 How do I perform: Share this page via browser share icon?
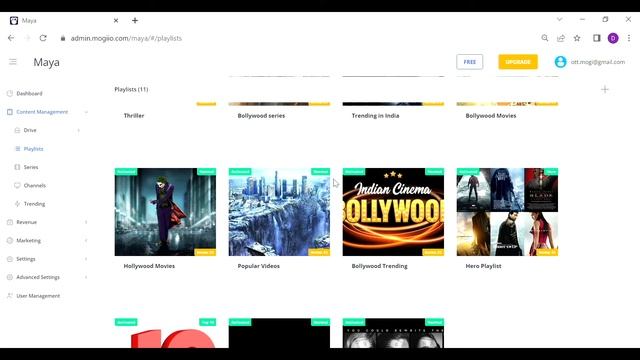pos(561,38)
